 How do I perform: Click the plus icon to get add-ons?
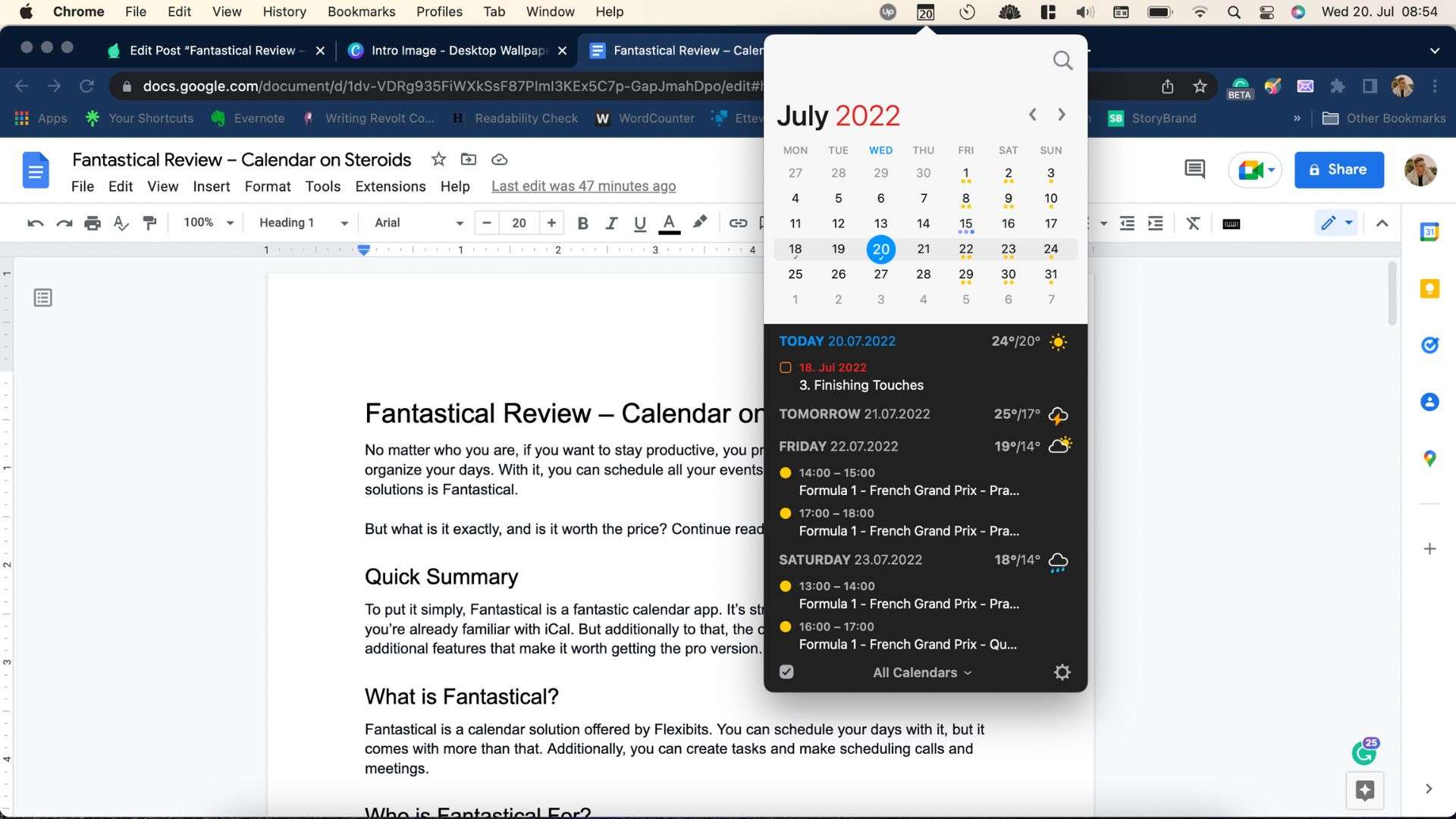point(1429,548)
